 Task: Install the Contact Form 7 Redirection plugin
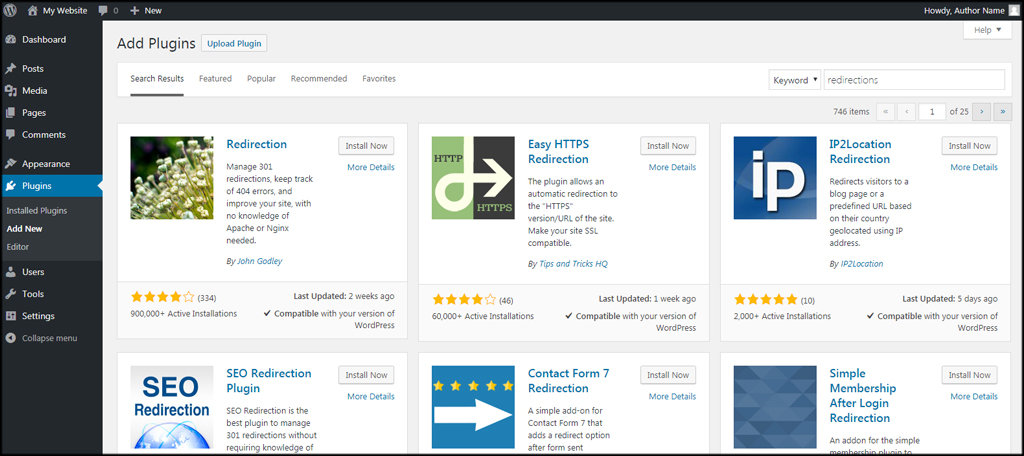click(668, 375)
